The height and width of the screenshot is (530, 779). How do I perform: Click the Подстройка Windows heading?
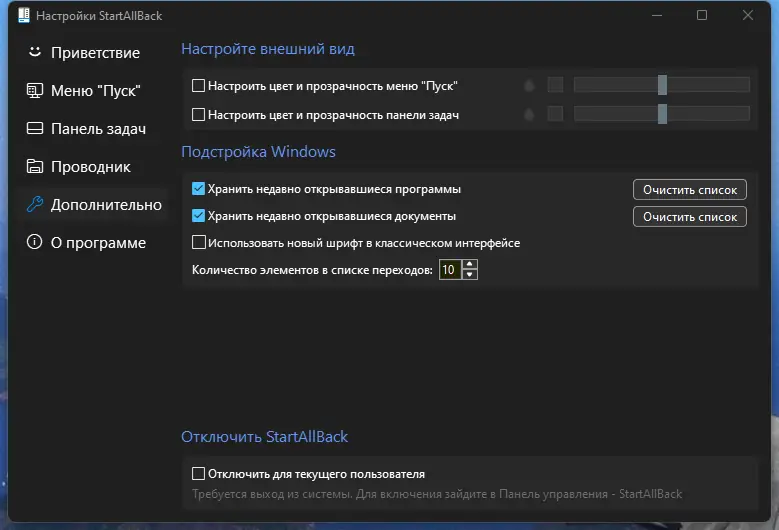[x=258, y=151]
